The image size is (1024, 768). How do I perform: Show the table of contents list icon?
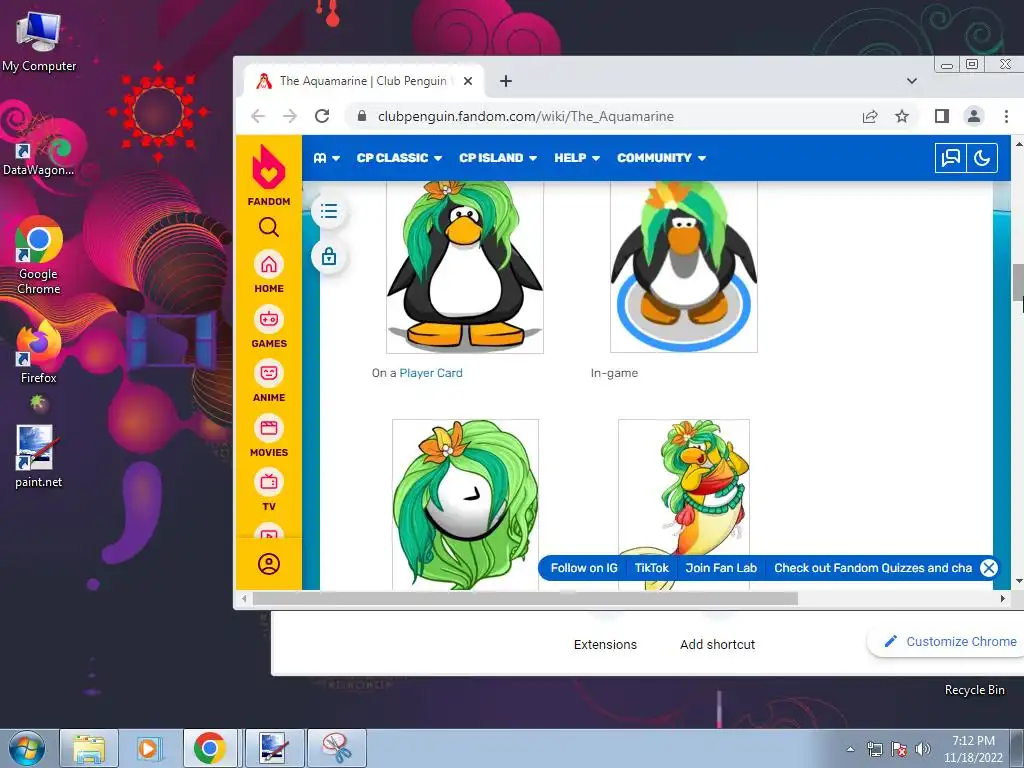click(x=328, y=211)
